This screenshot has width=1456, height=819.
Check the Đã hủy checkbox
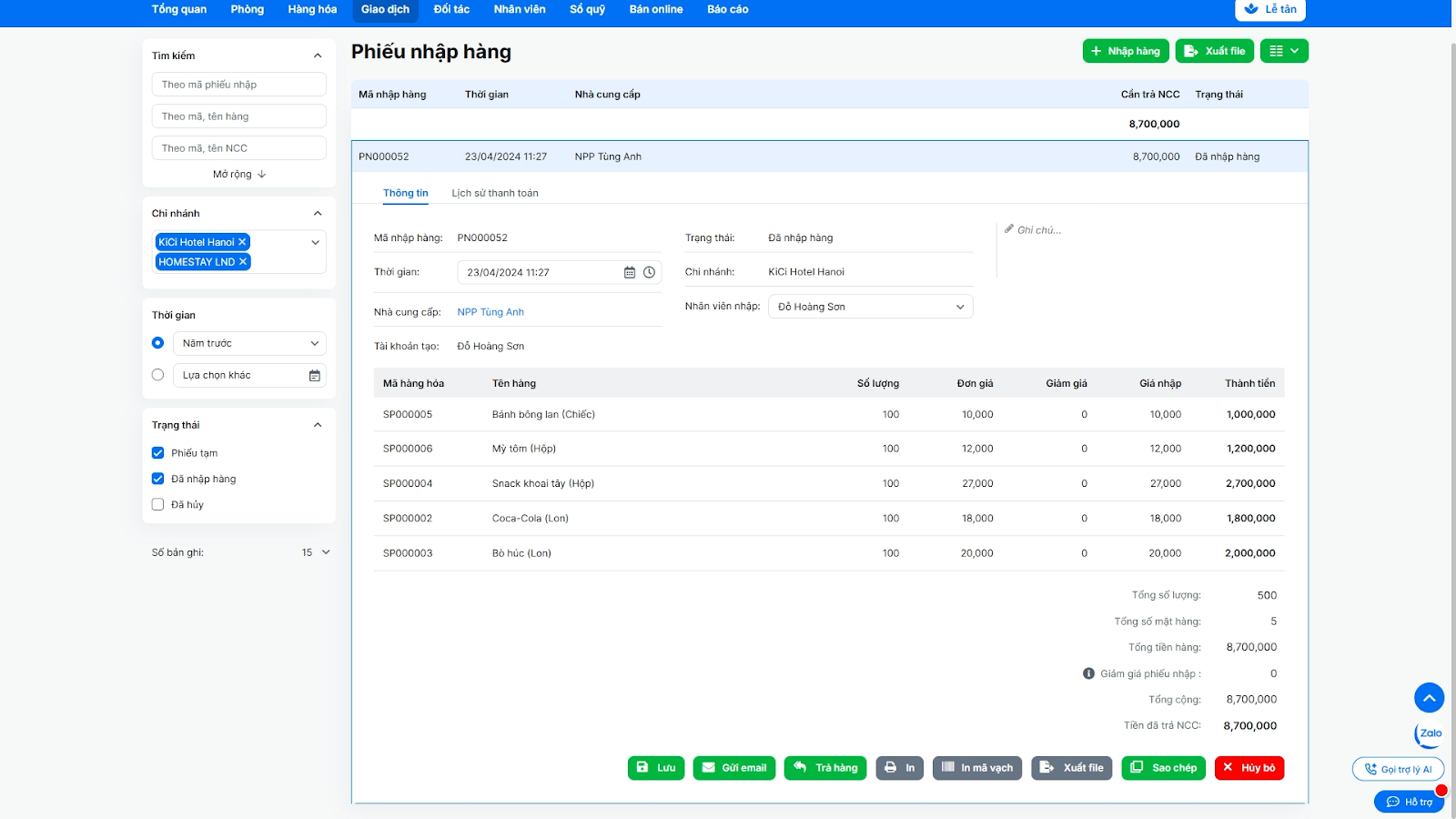(x=157, y=504)
